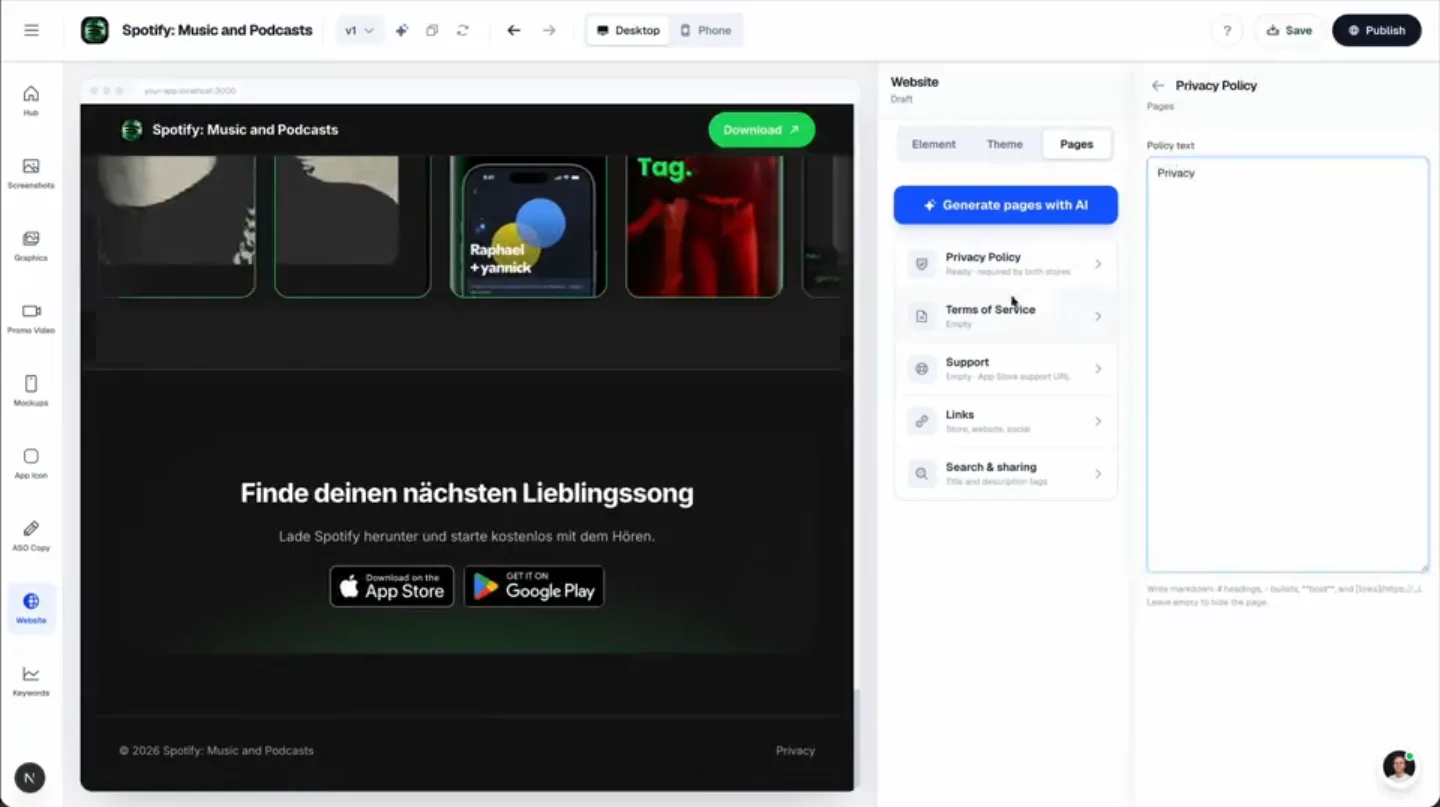Click the Search & sharing magnifier icon

[922, 474]
